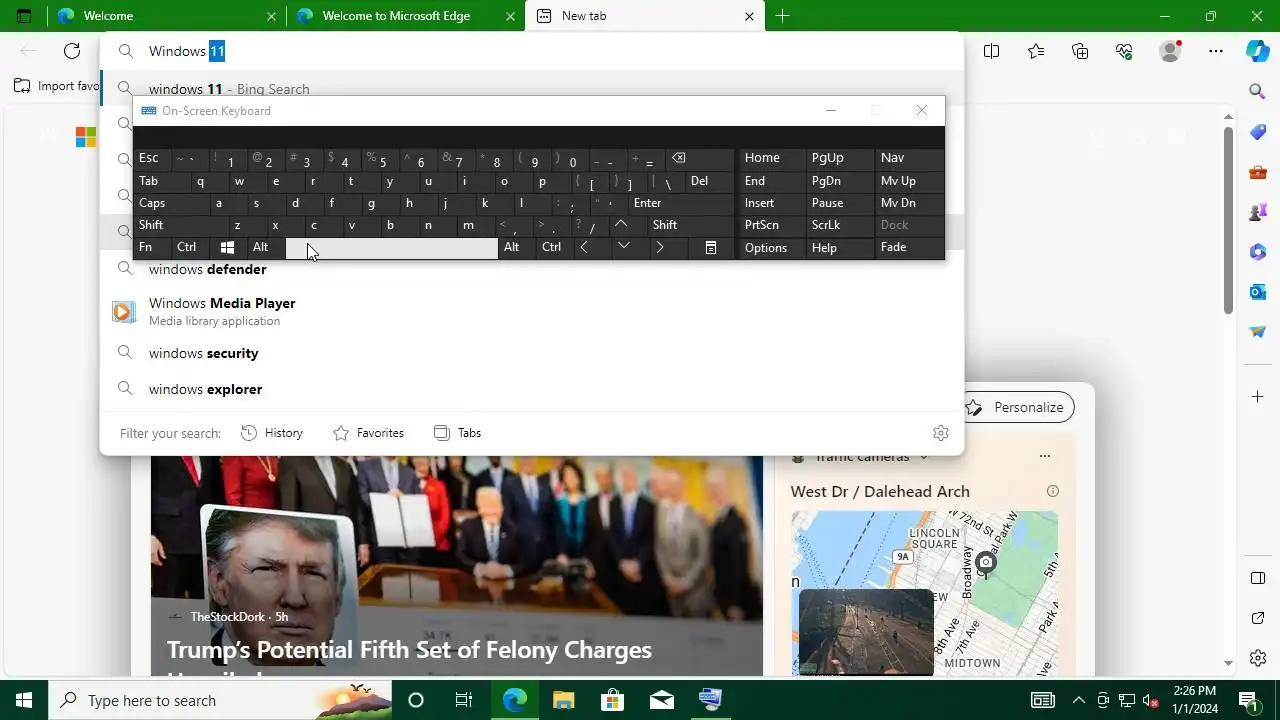Click the Edge refresh button

click(72, 51)
